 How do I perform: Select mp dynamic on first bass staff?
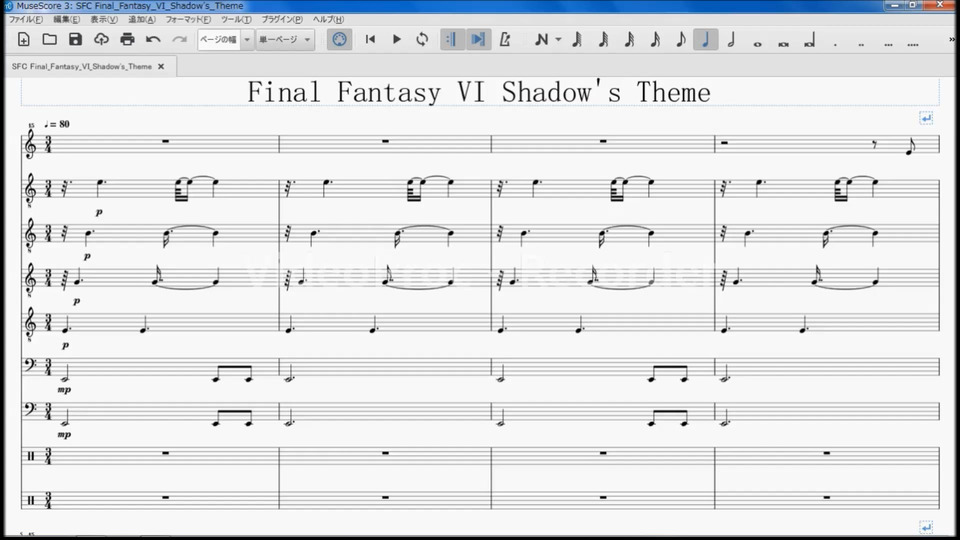pyautogui.click(x=64, y=390)
